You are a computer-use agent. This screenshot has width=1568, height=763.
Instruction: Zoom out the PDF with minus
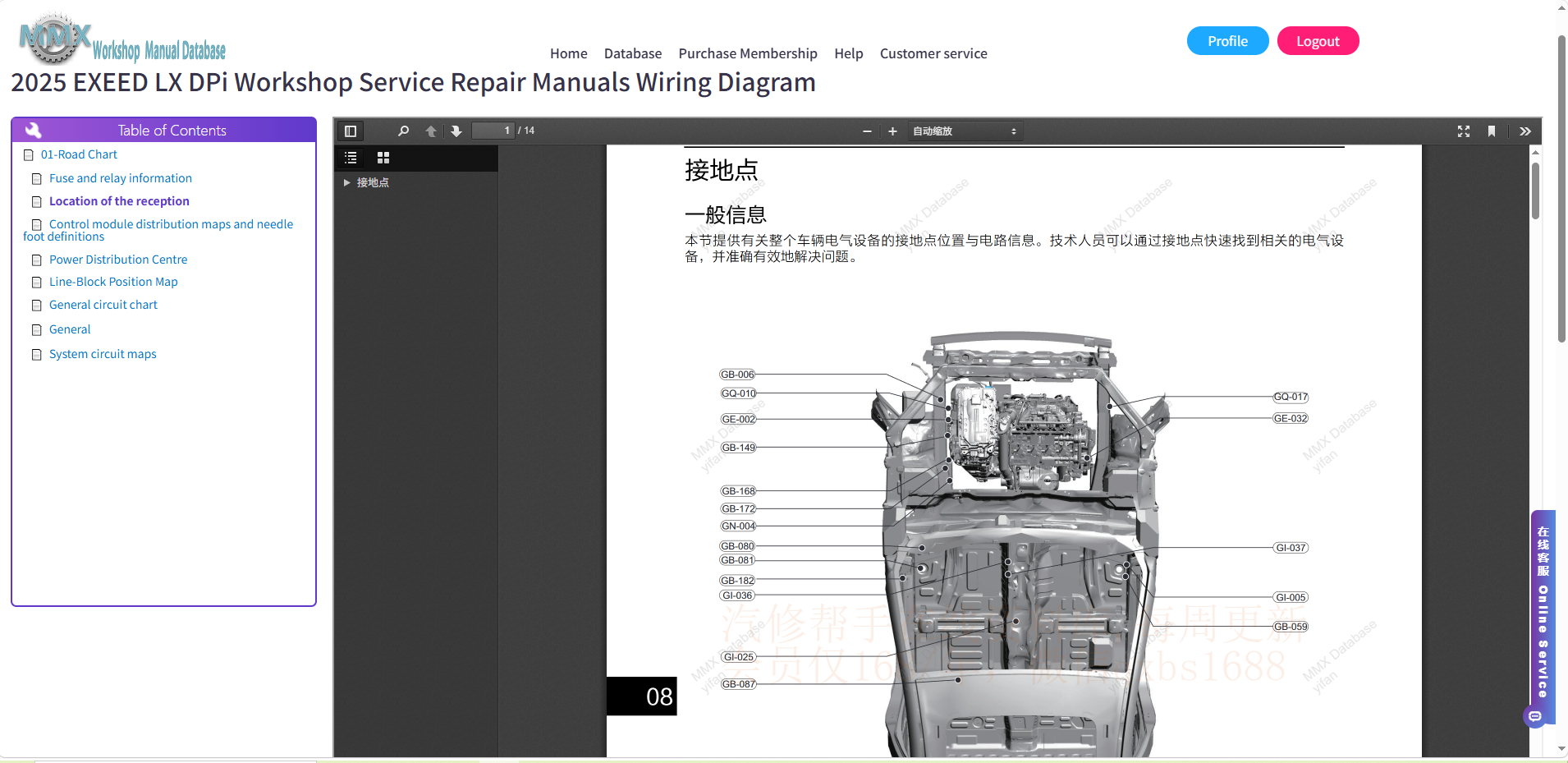tap(867, 131)
